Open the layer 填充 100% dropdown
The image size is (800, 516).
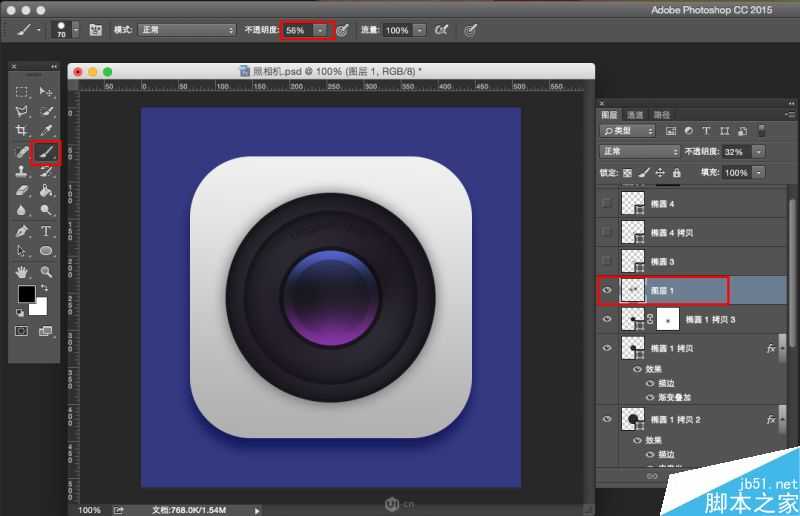(x=757, y=173)
